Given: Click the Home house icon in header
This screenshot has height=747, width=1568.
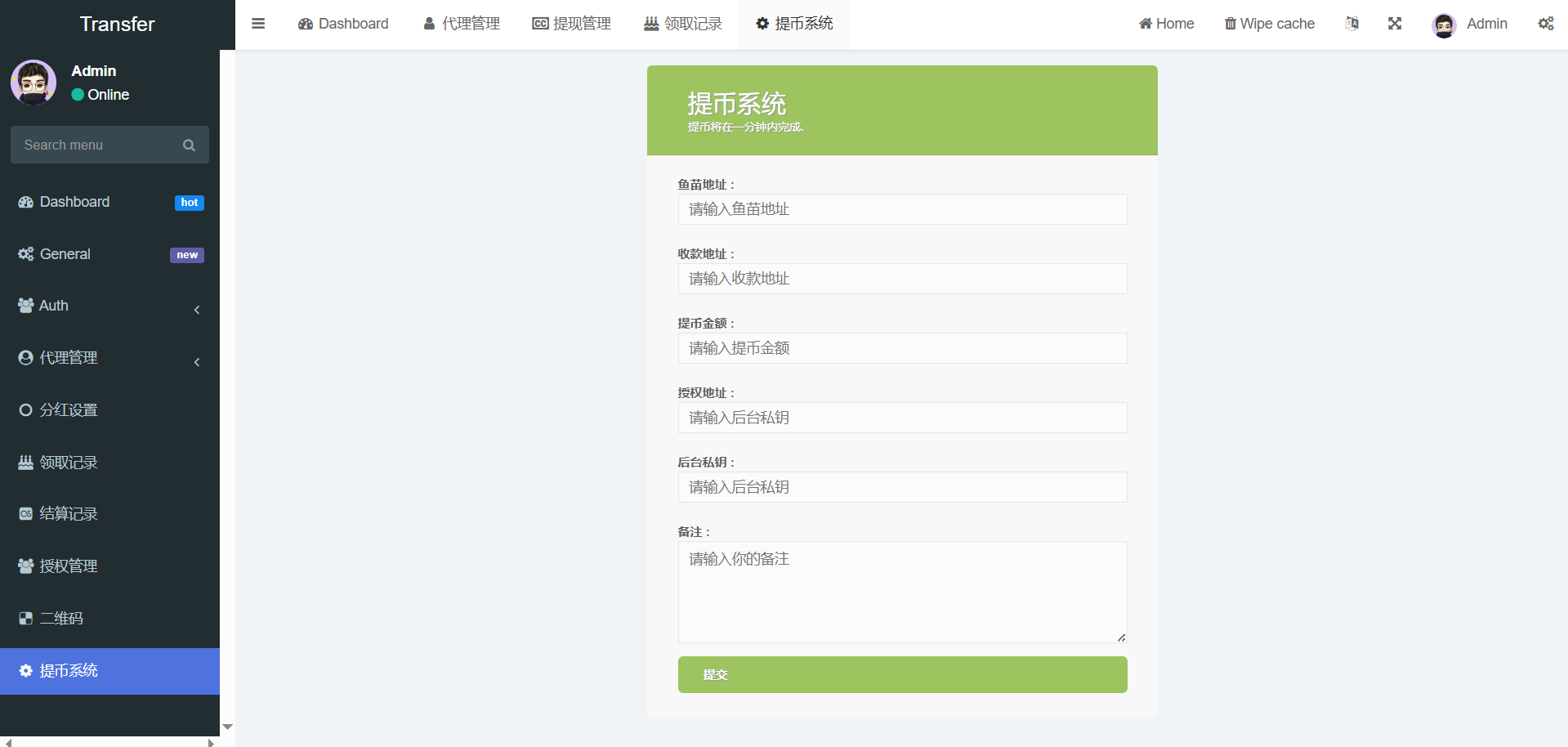Looking at the screenshot, I should click(x=1146, y=24).
